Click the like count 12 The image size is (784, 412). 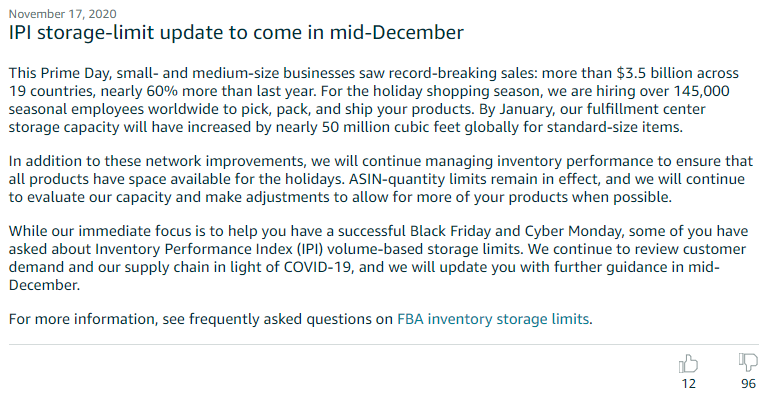point(688,384)
